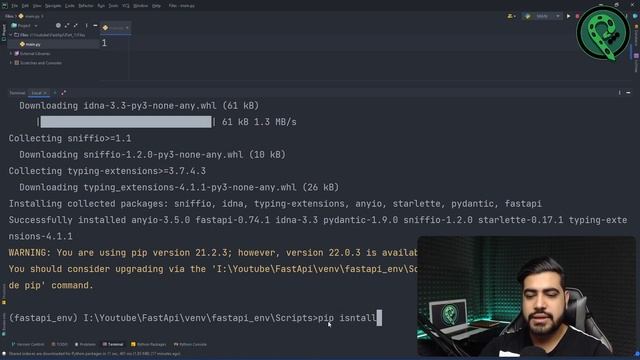Close the main.py editor tab
Screen dimensions: 640x360
pos(127,28)
